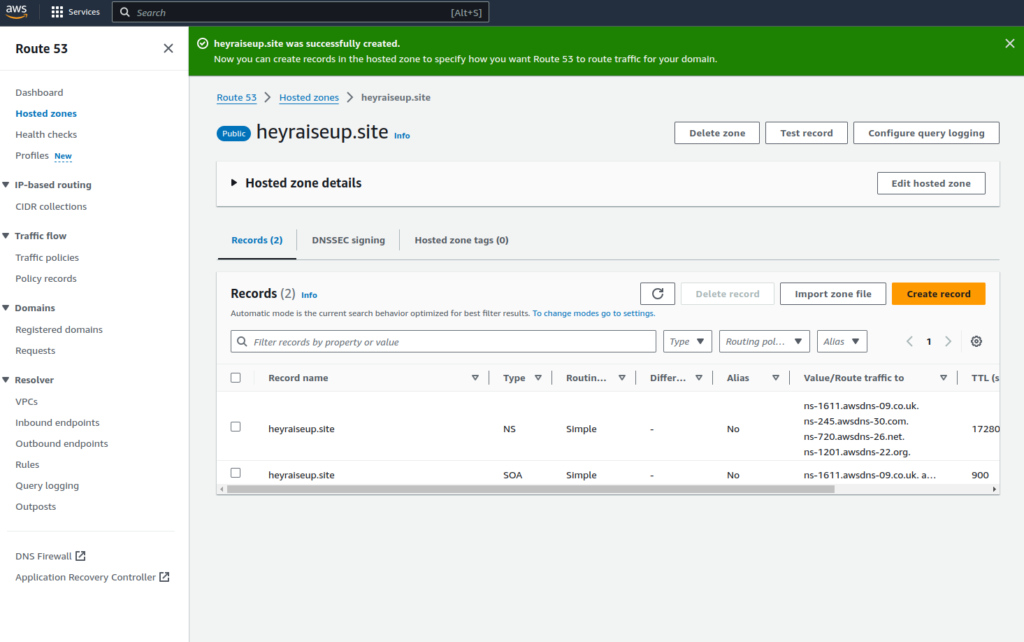Go to previous records page arrow

pyautogui.click(x=909, y=342)
